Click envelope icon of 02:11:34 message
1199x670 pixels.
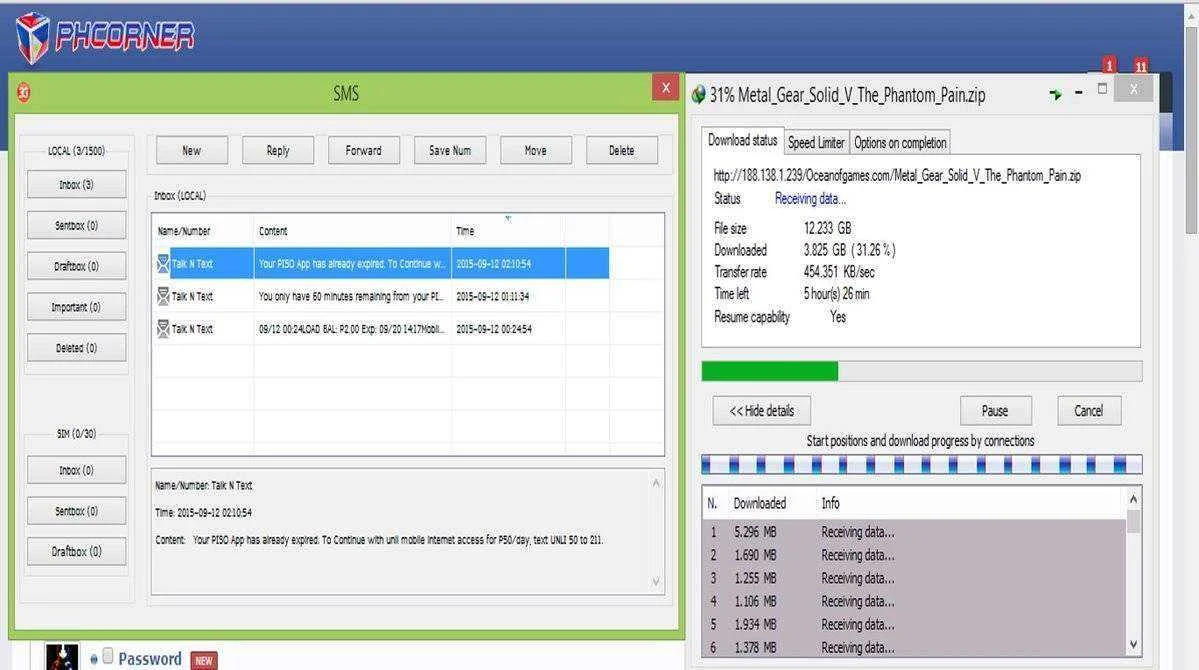(x=163, y=296)
